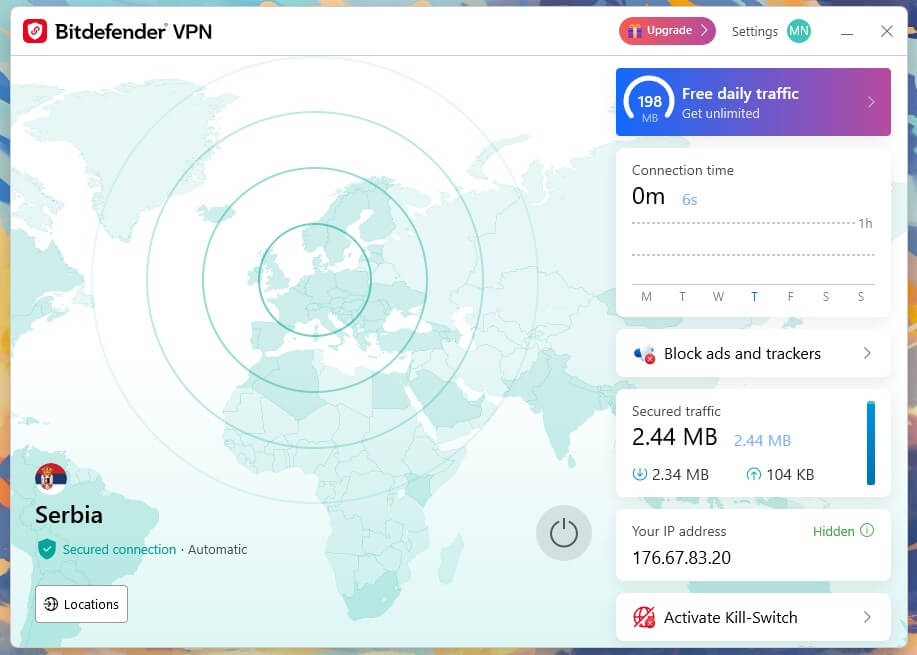Screen dimensions: 917x655
Task: Click the Get unlimited text
Action: point(720,113)
